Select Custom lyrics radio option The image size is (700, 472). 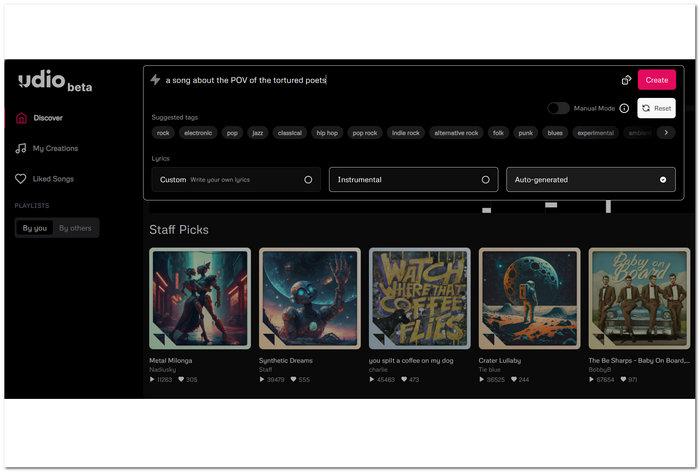pyautogui.click(x=236, y=180)
